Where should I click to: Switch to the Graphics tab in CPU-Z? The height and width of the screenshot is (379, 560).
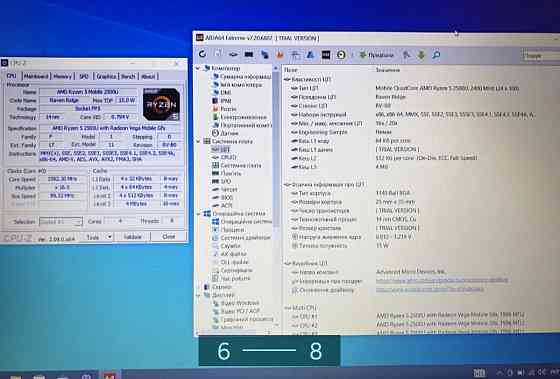pos(106,76)
